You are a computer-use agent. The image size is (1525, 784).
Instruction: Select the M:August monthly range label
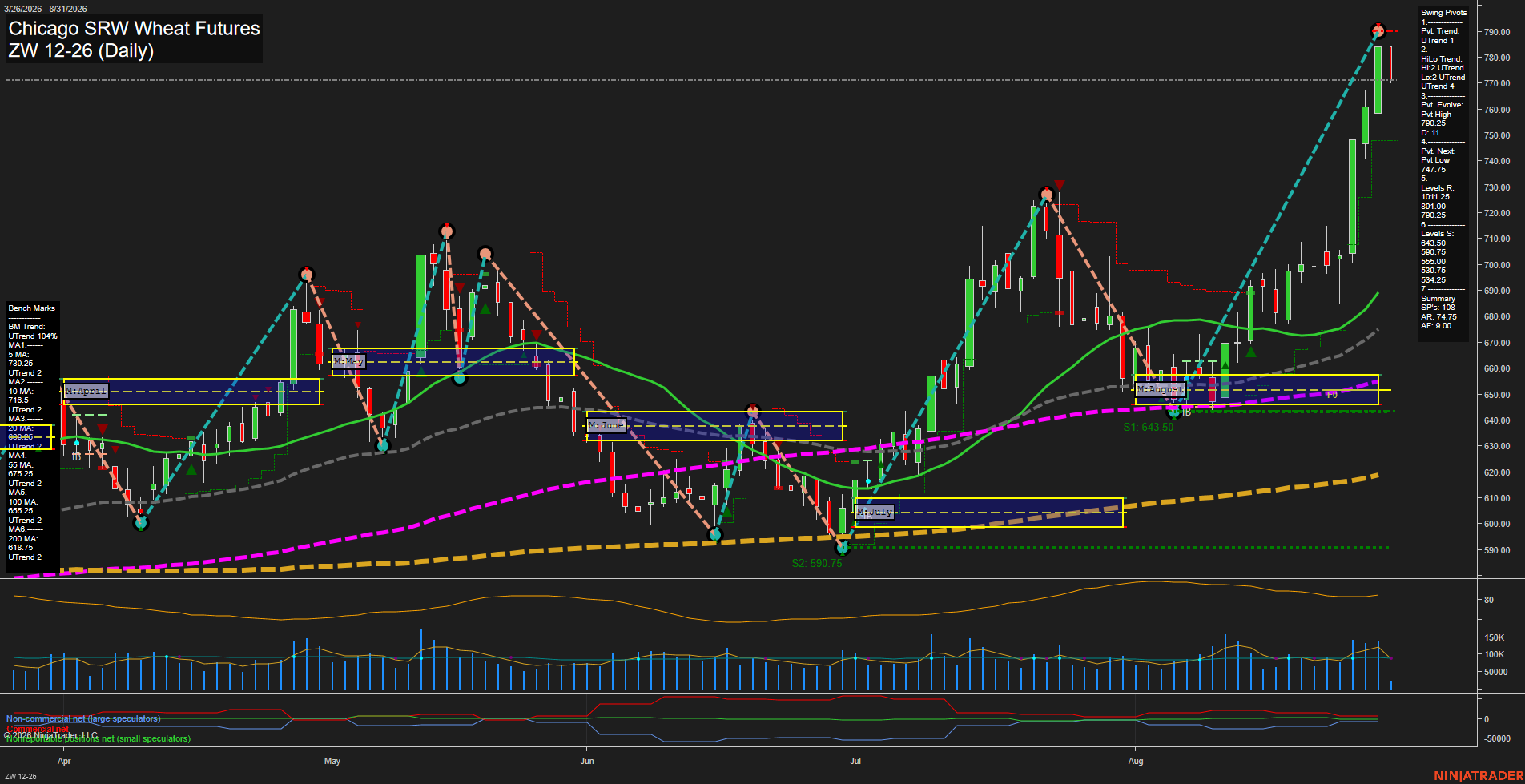tap(1160, 389)
